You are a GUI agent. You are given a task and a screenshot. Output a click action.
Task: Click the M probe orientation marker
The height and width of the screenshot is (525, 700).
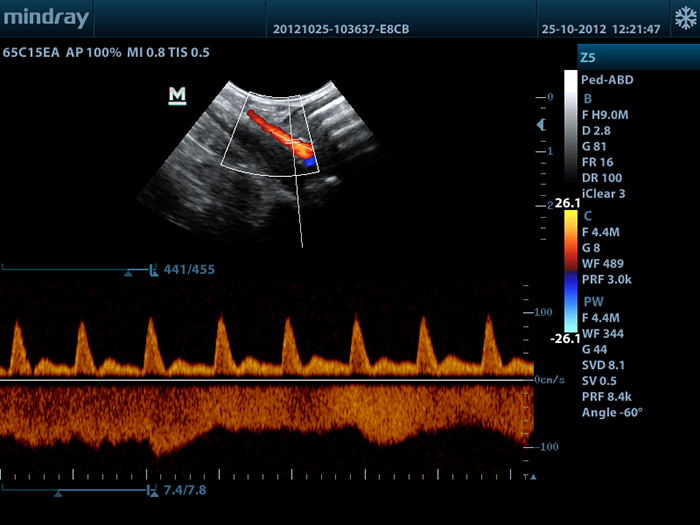(177, 95)
